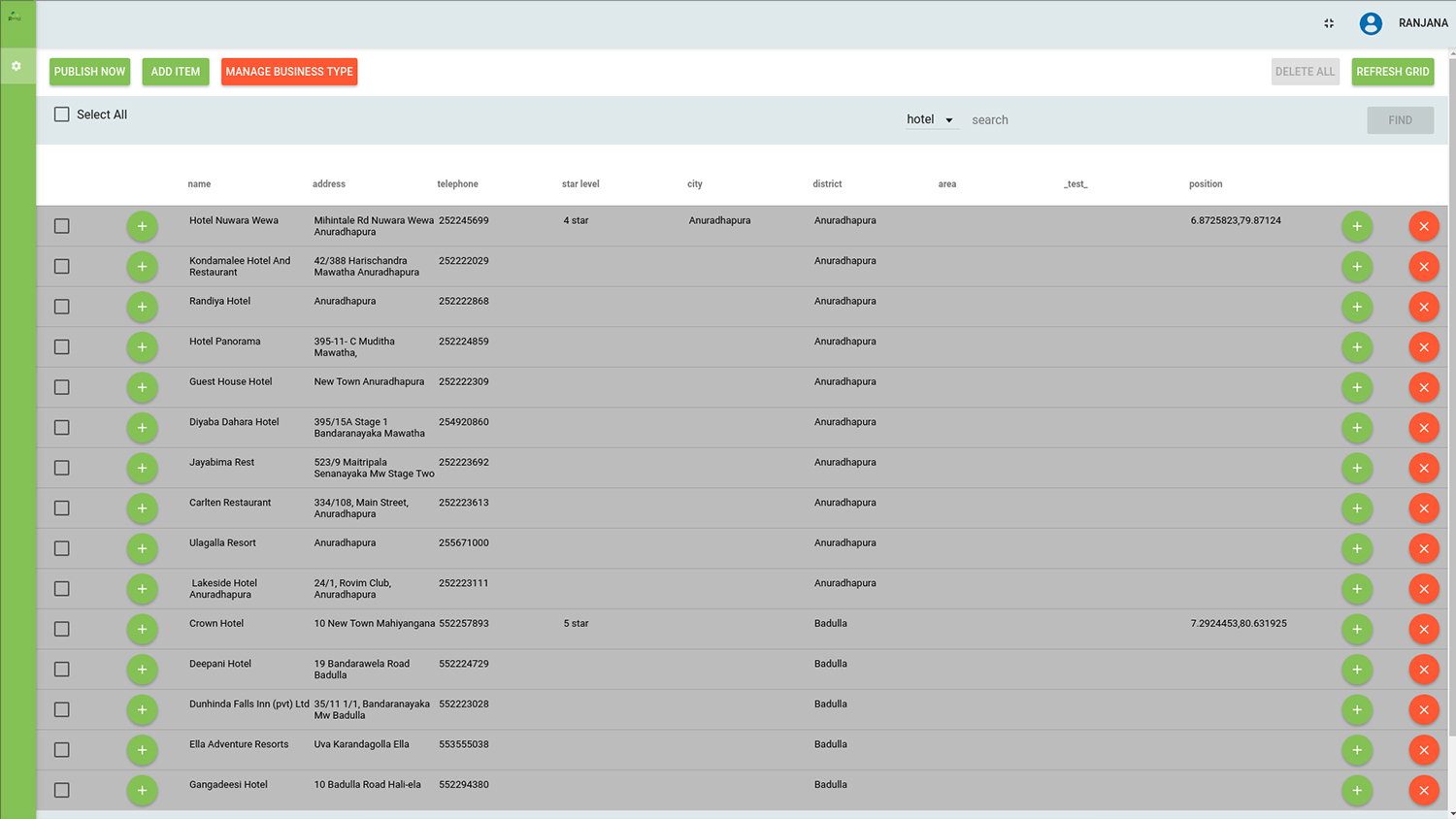Click the RANJANA username label
This screenshot has width=1456, height=819.
click(x=1423, y=23)
